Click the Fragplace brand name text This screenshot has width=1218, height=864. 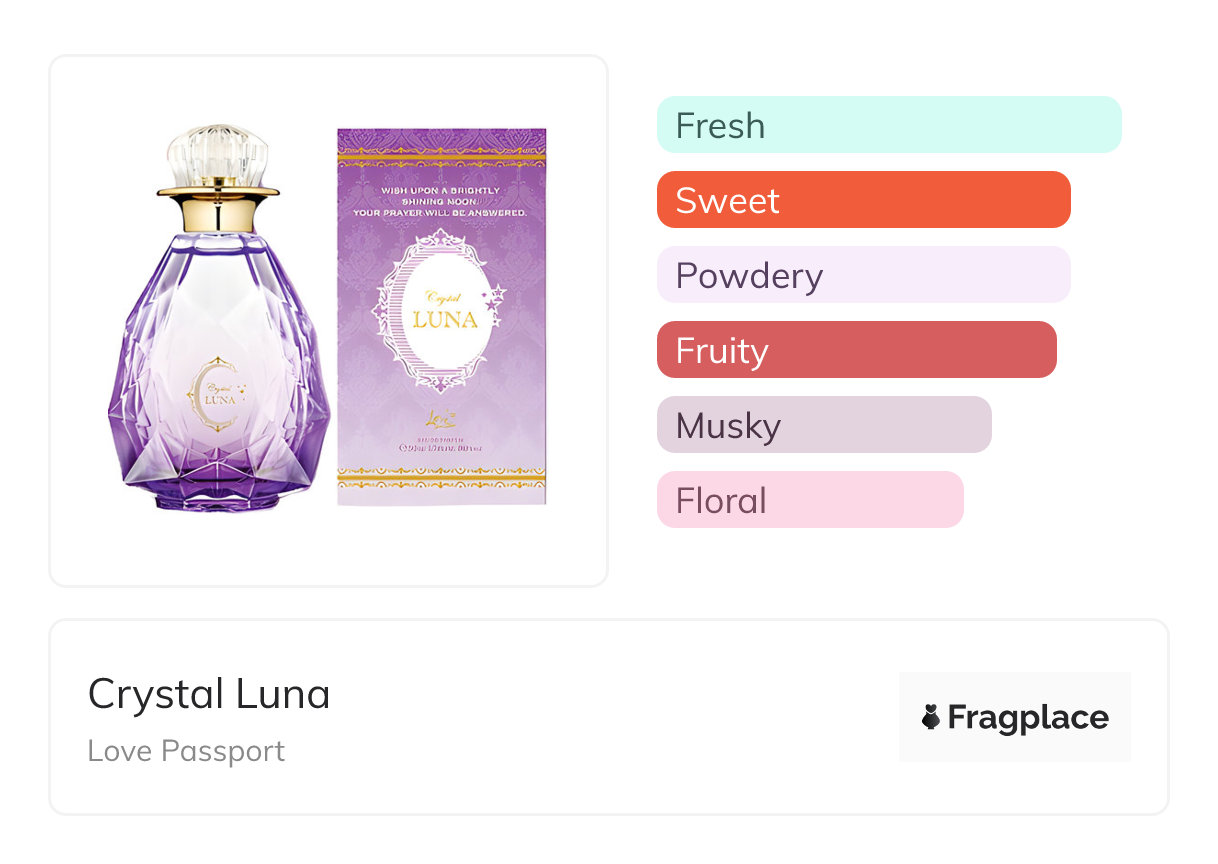coord(1028,717)
